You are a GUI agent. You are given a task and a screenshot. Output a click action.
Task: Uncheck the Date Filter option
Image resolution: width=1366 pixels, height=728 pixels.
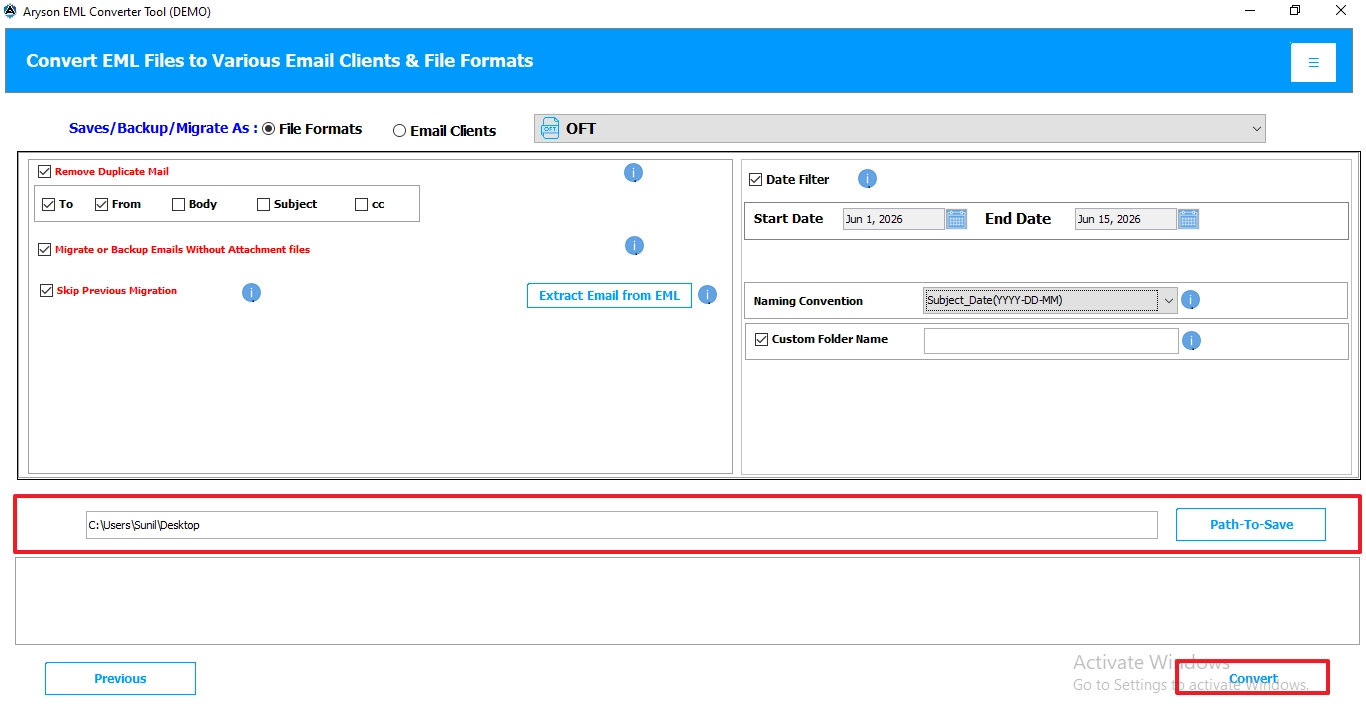click(x=755, y=180)
